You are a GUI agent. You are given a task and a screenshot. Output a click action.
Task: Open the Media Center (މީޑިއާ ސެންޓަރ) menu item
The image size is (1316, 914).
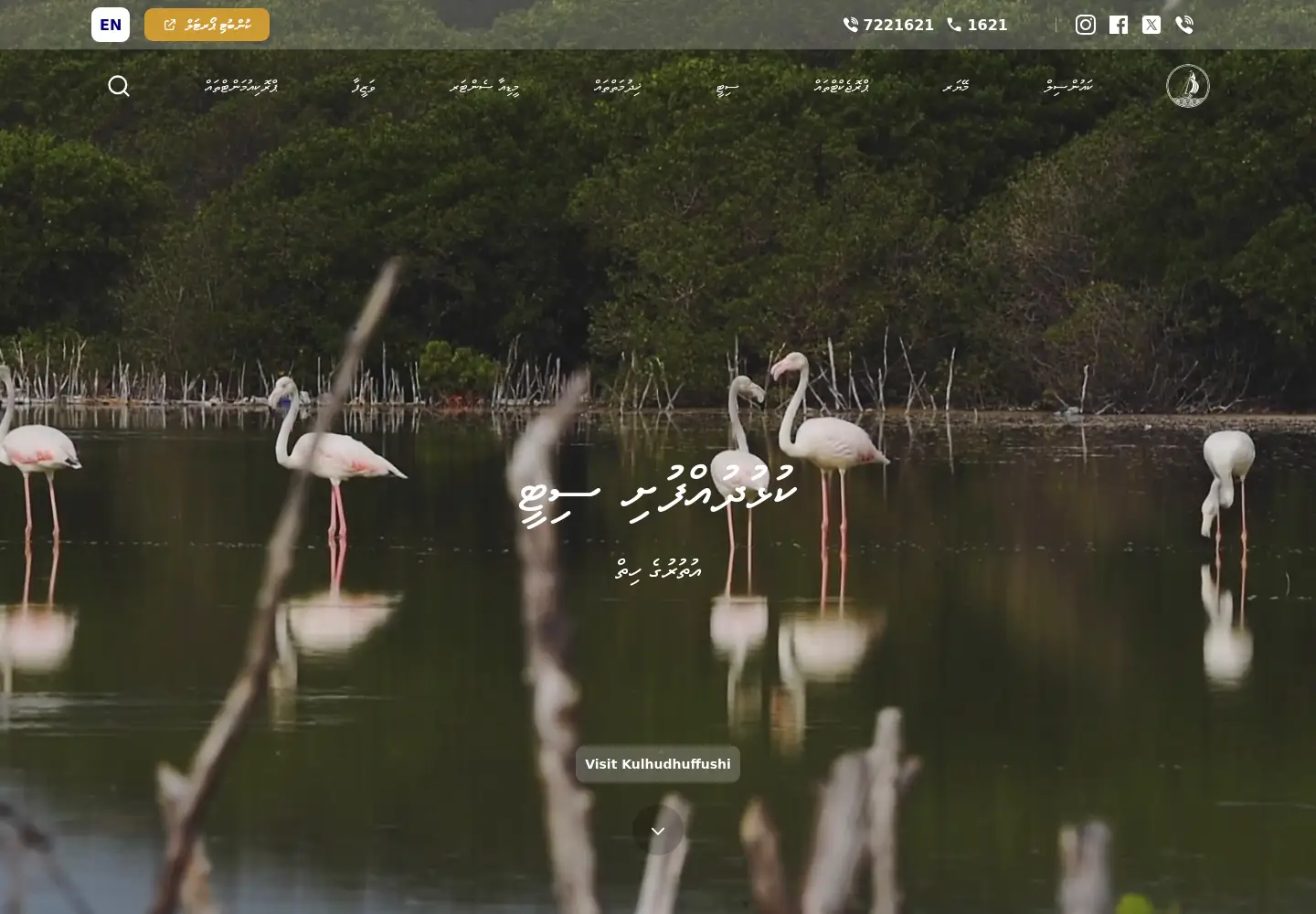point(484,86)
